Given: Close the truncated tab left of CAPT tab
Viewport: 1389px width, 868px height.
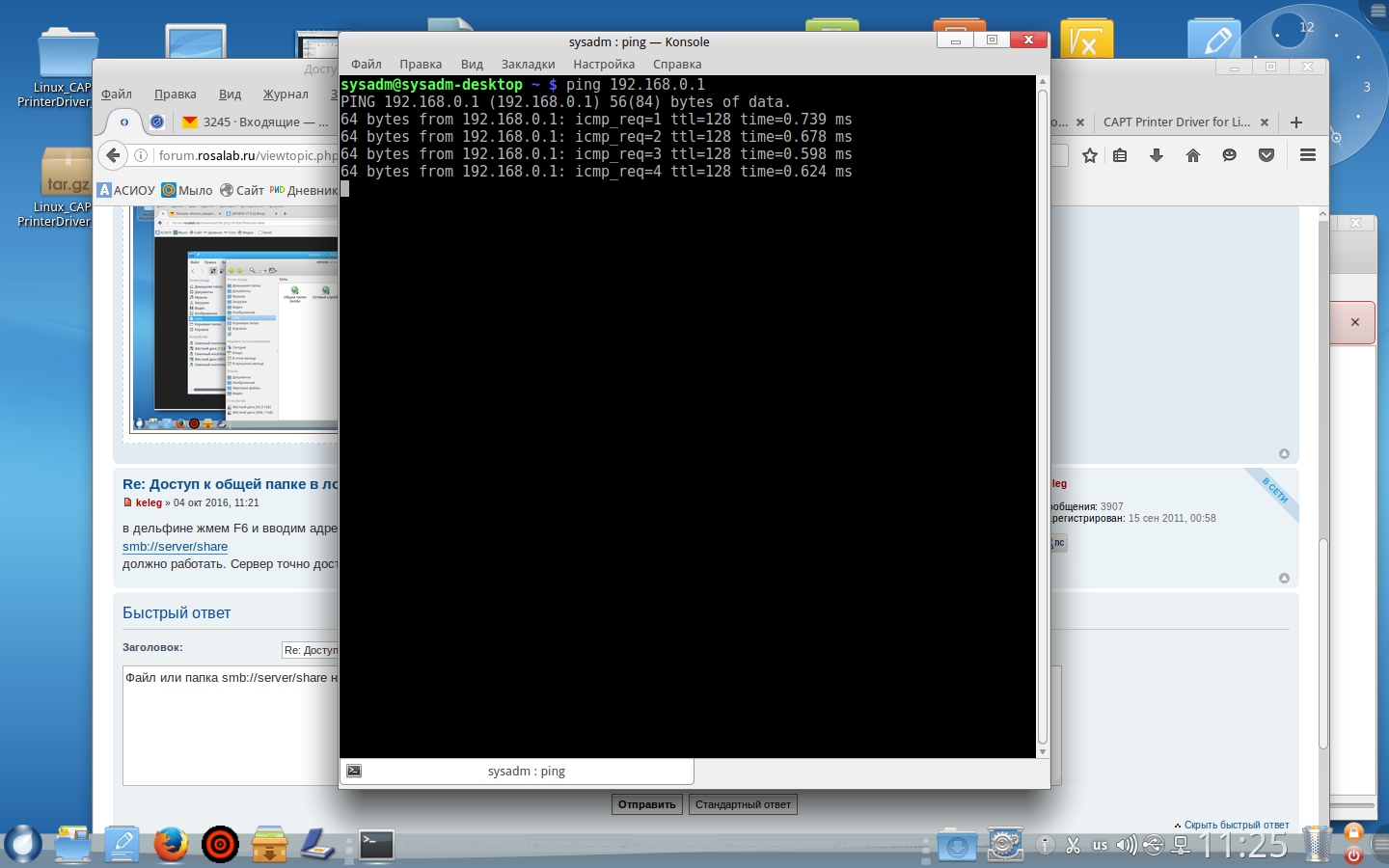Looking at the screenshot, I should (x=1080, y=122).
